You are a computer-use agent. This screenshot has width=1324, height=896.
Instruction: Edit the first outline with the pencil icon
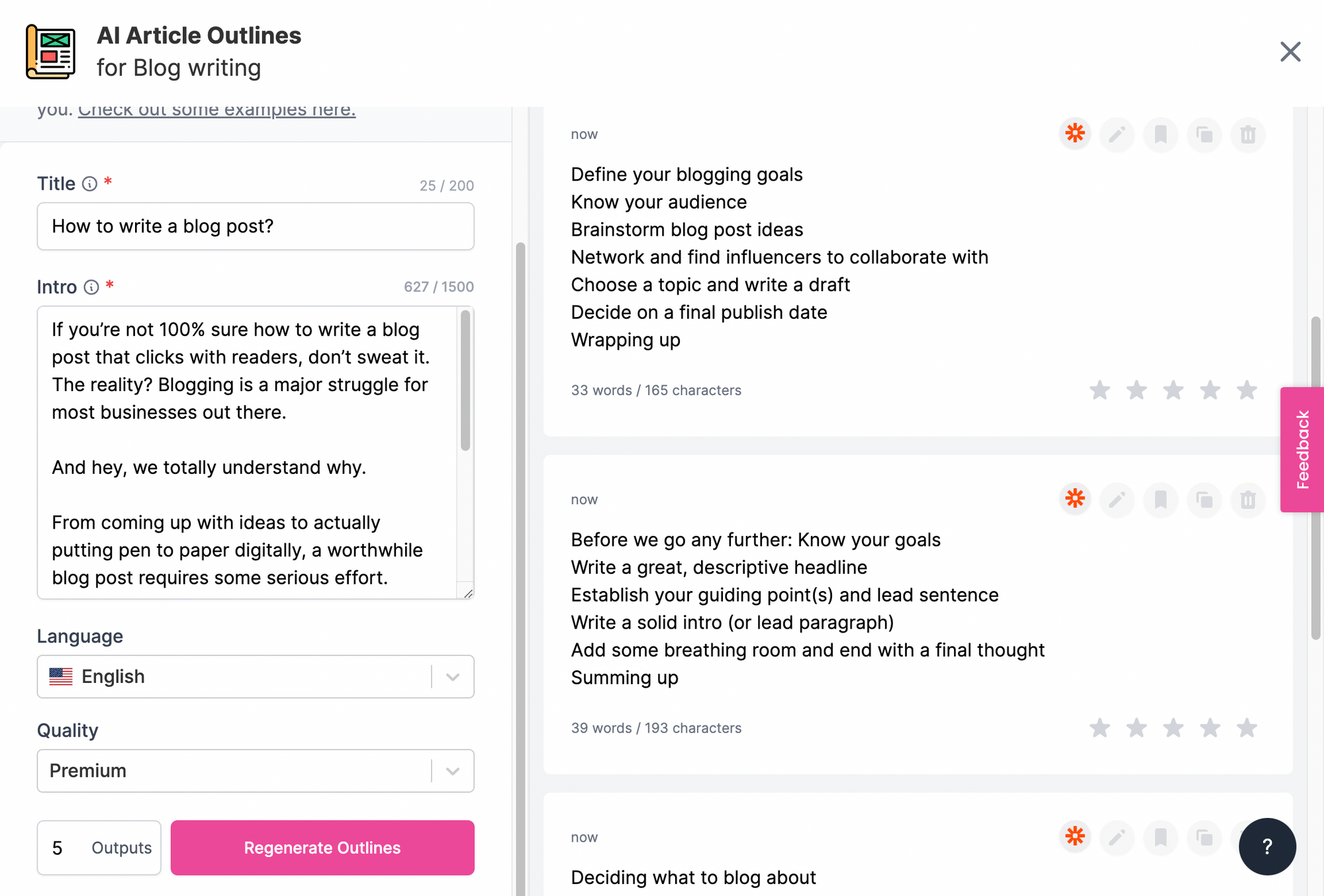point(1117,135)
